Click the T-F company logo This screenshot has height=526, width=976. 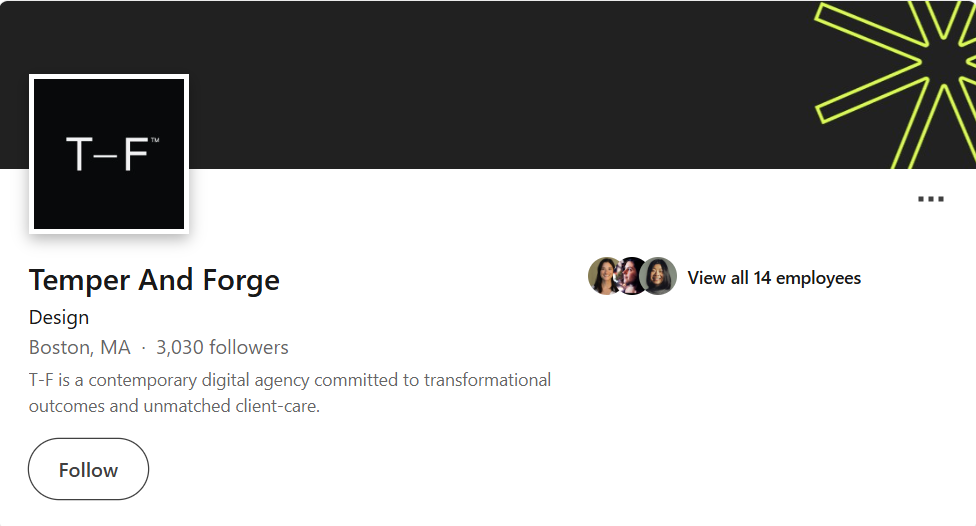click(x=109, y=154)
